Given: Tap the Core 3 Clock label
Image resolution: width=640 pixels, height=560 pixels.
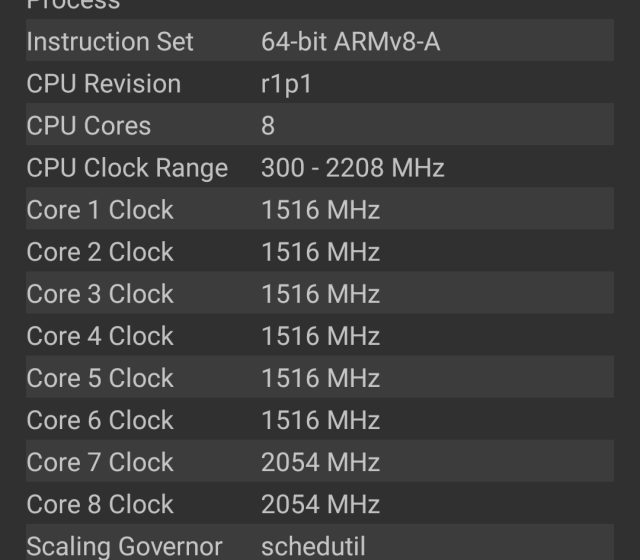Looking at the screenshot, I should (100, 294).
